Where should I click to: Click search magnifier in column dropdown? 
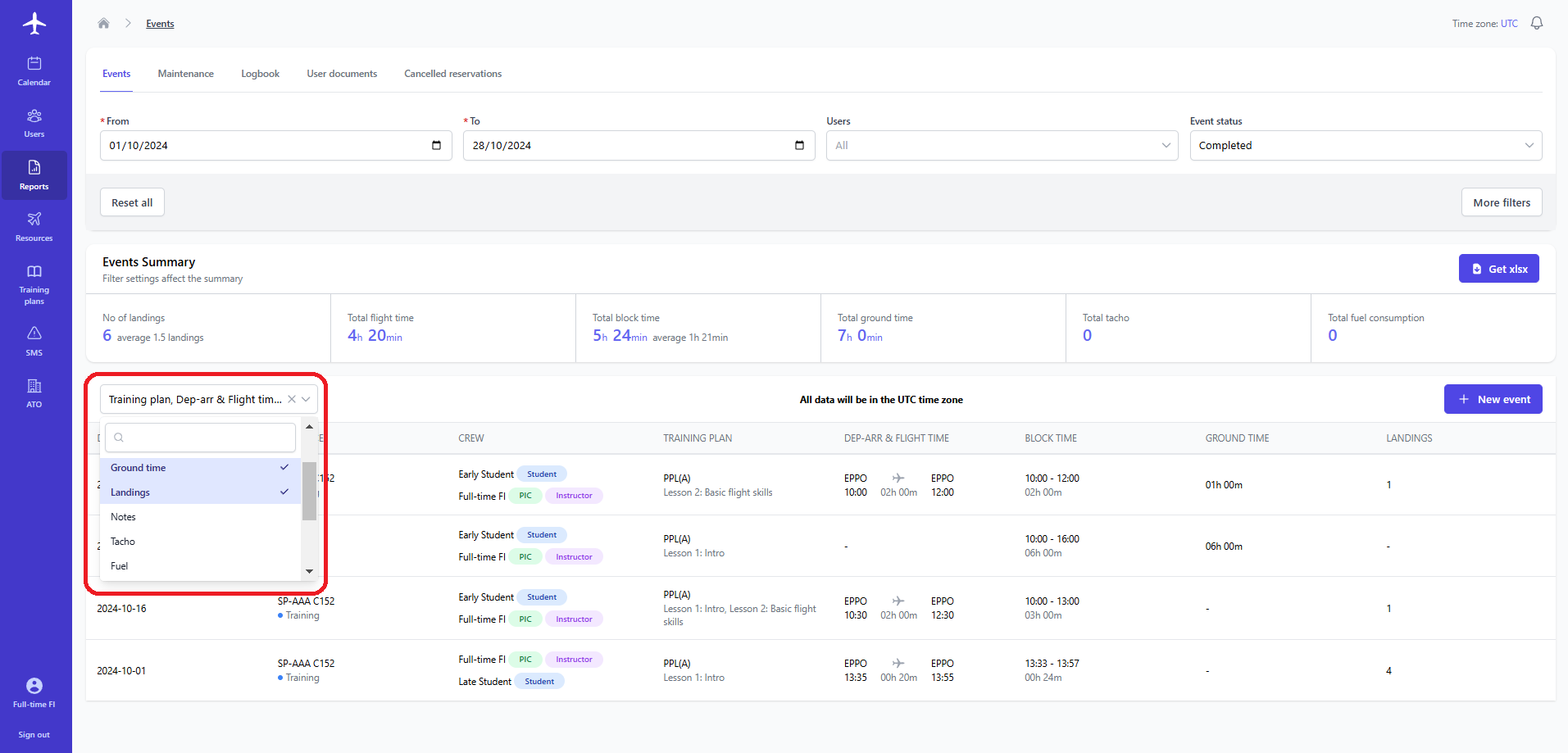(119, 438)
